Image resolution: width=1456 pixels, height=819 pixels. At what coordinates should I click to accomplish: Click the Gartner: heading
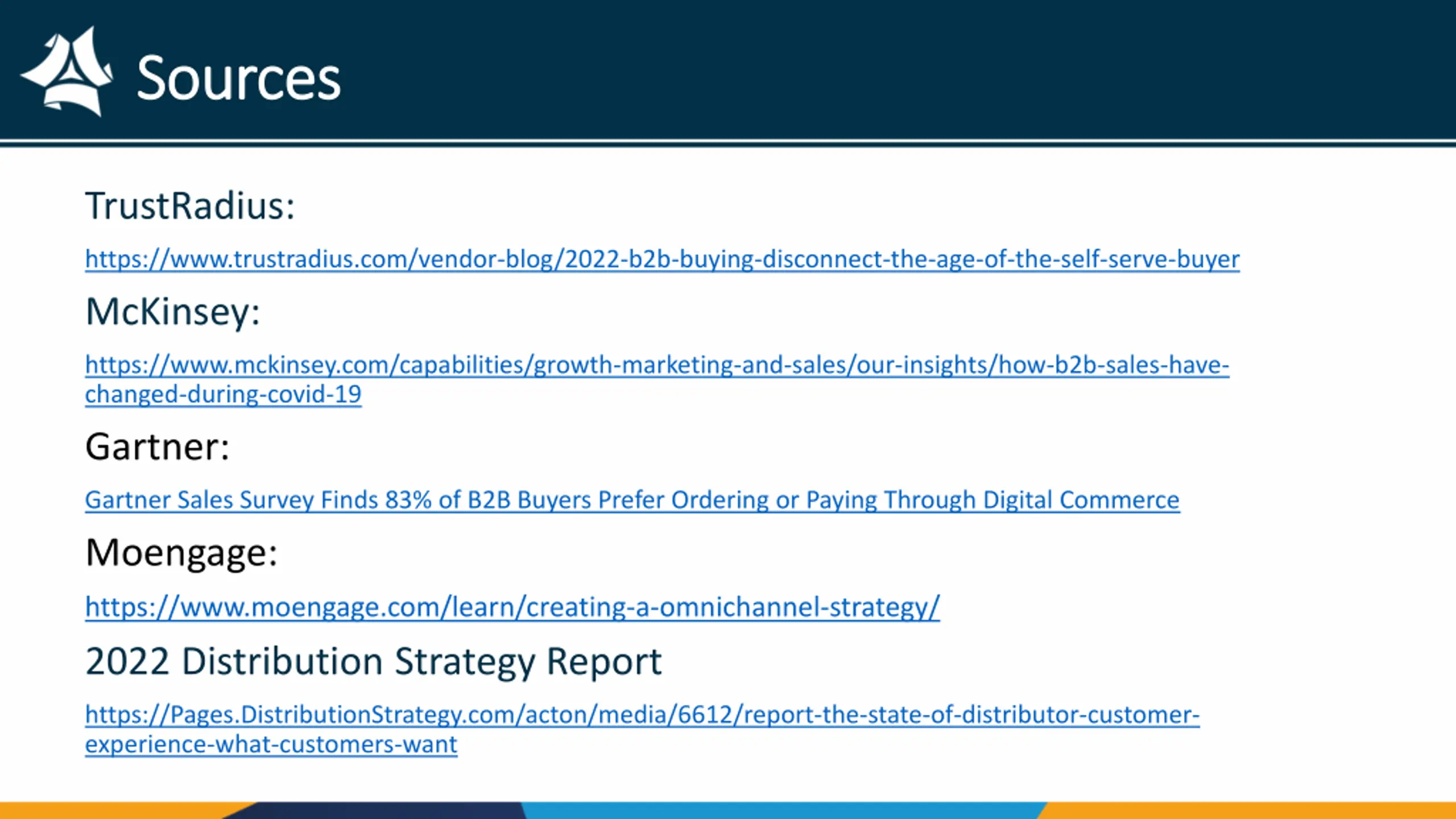pyautogui.click(x=157, y=447)
